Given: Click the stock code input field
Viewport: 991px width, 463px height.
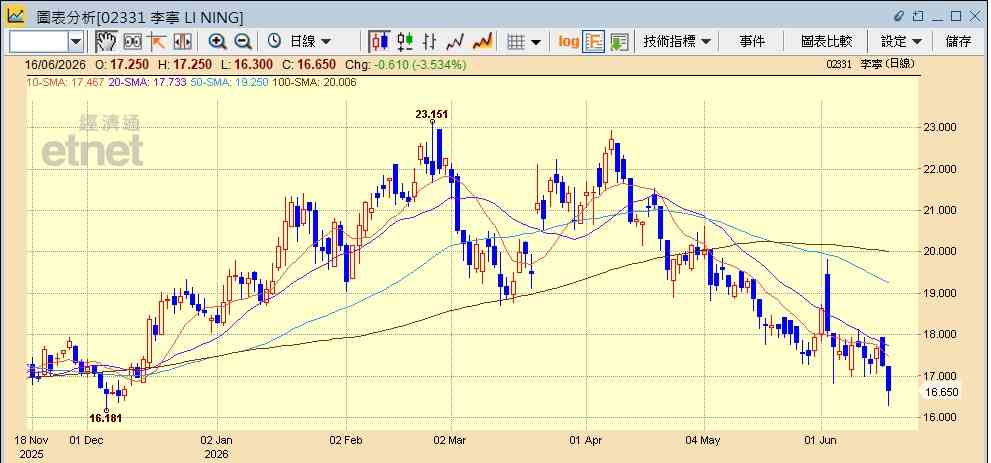Looking at the screenshot, I should point(39,42).
